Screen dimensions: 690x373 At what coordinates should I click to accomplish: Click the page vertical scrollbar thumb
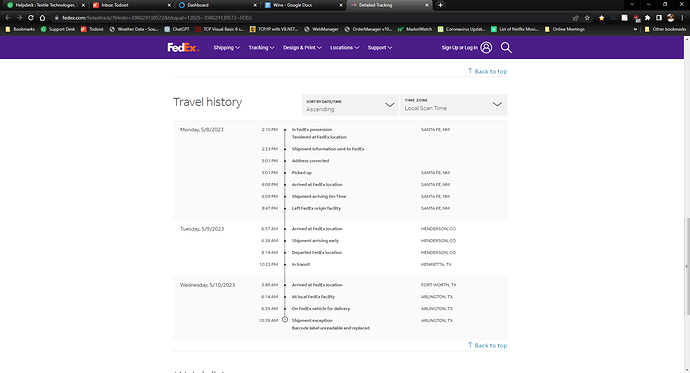(x=687, y=266)
